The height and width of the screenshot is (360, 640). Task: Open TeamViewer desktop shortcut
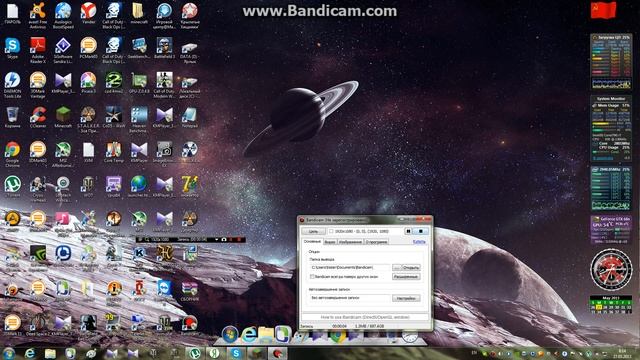point(164,291)
